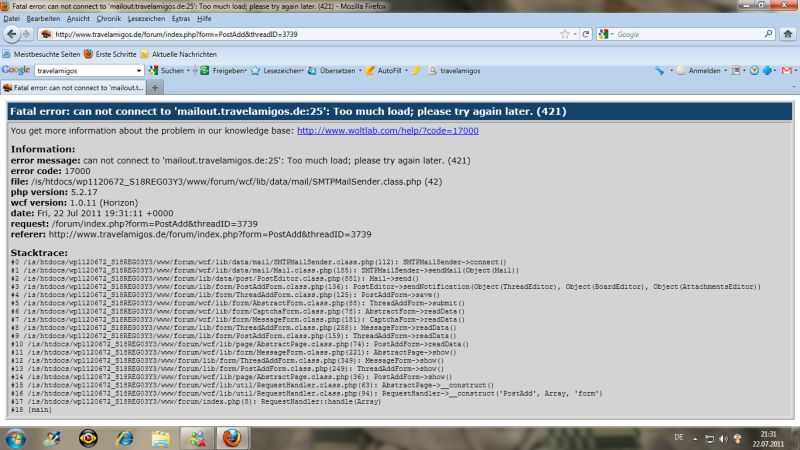Click Lesezeichen star in Google toolbar
Viewport: 800px width, 450px height.
(x=277, y=71)
